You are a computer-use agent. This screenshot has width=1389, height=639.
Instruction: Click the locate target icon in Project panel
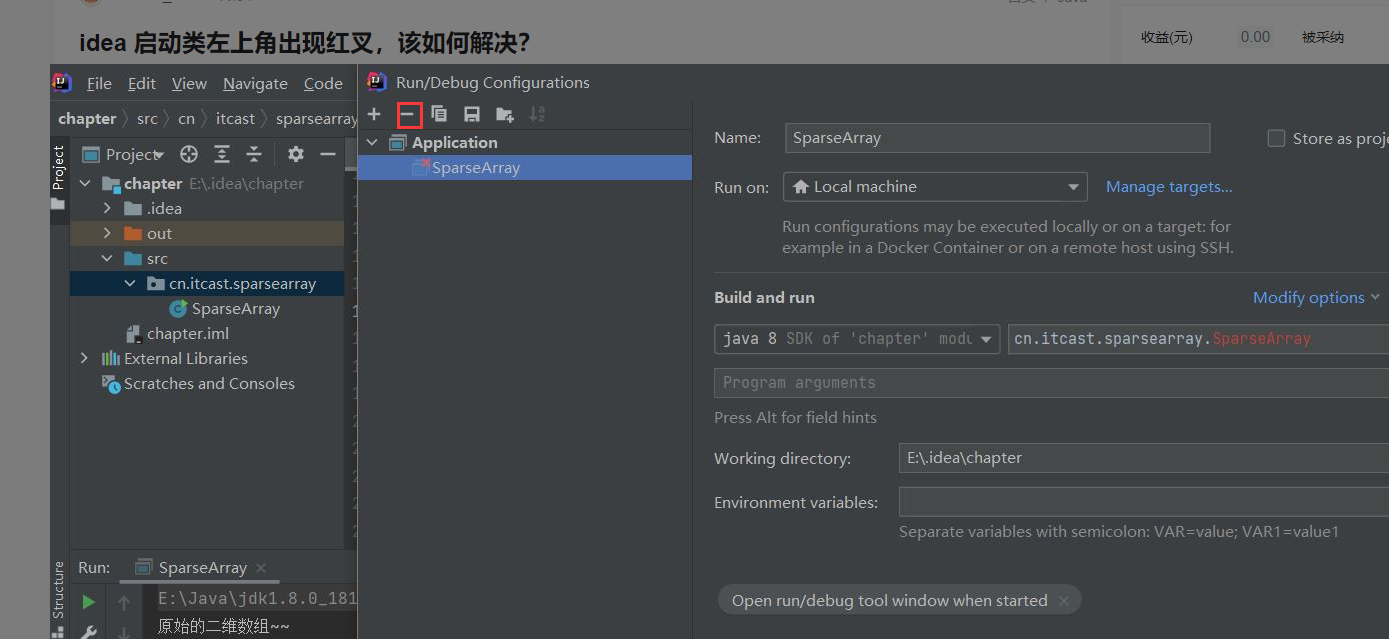pos(189,154)
